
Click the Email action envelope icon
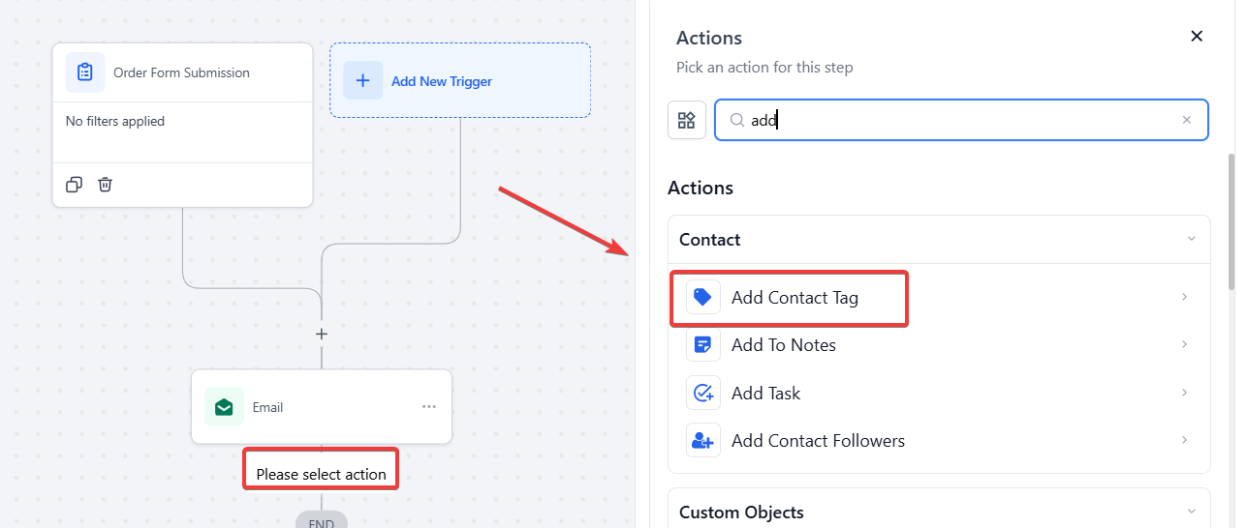(224, 407)
